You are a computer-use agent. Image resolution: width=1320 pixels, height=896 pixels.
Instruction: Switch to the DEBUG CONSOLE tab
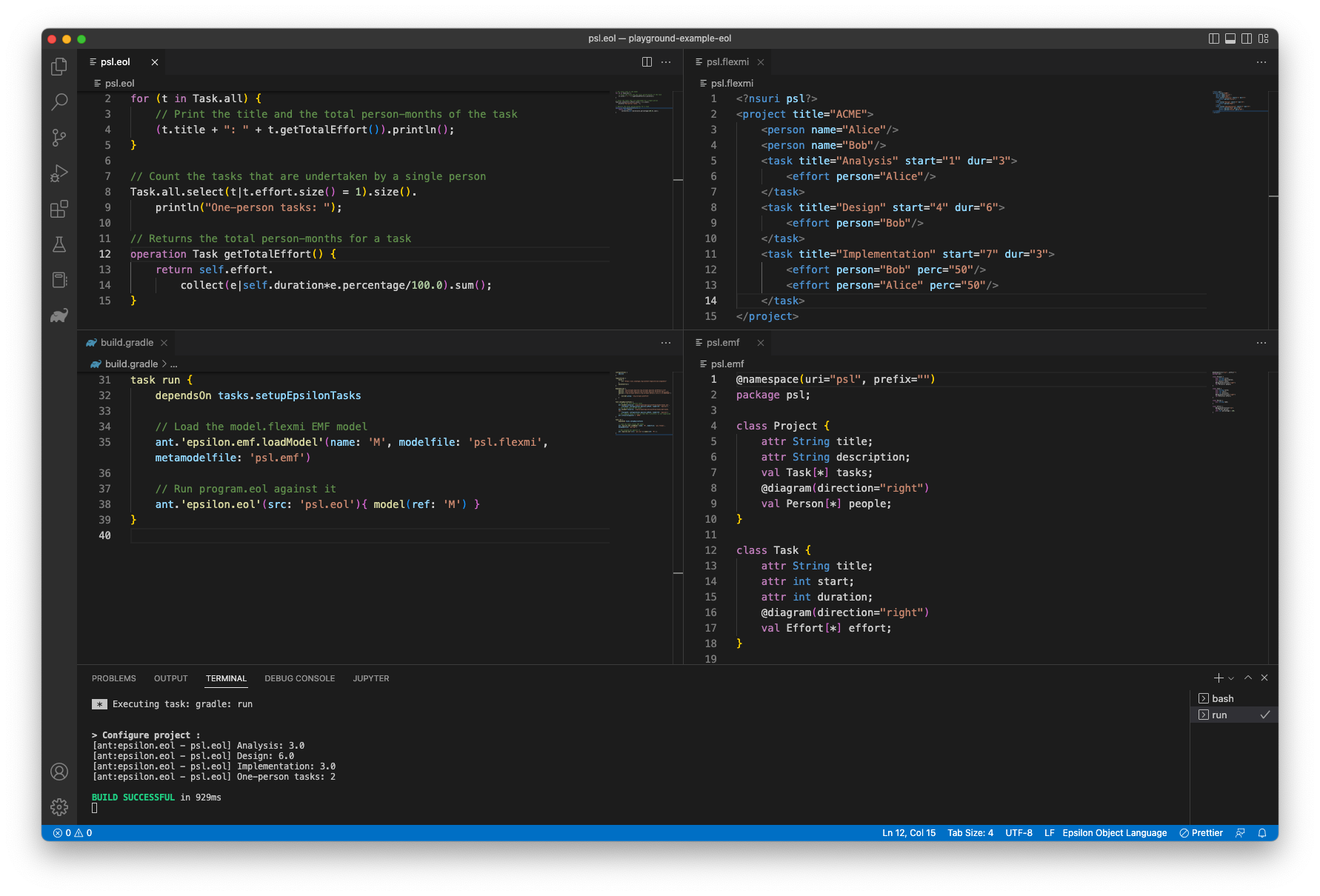pos(299,678)
